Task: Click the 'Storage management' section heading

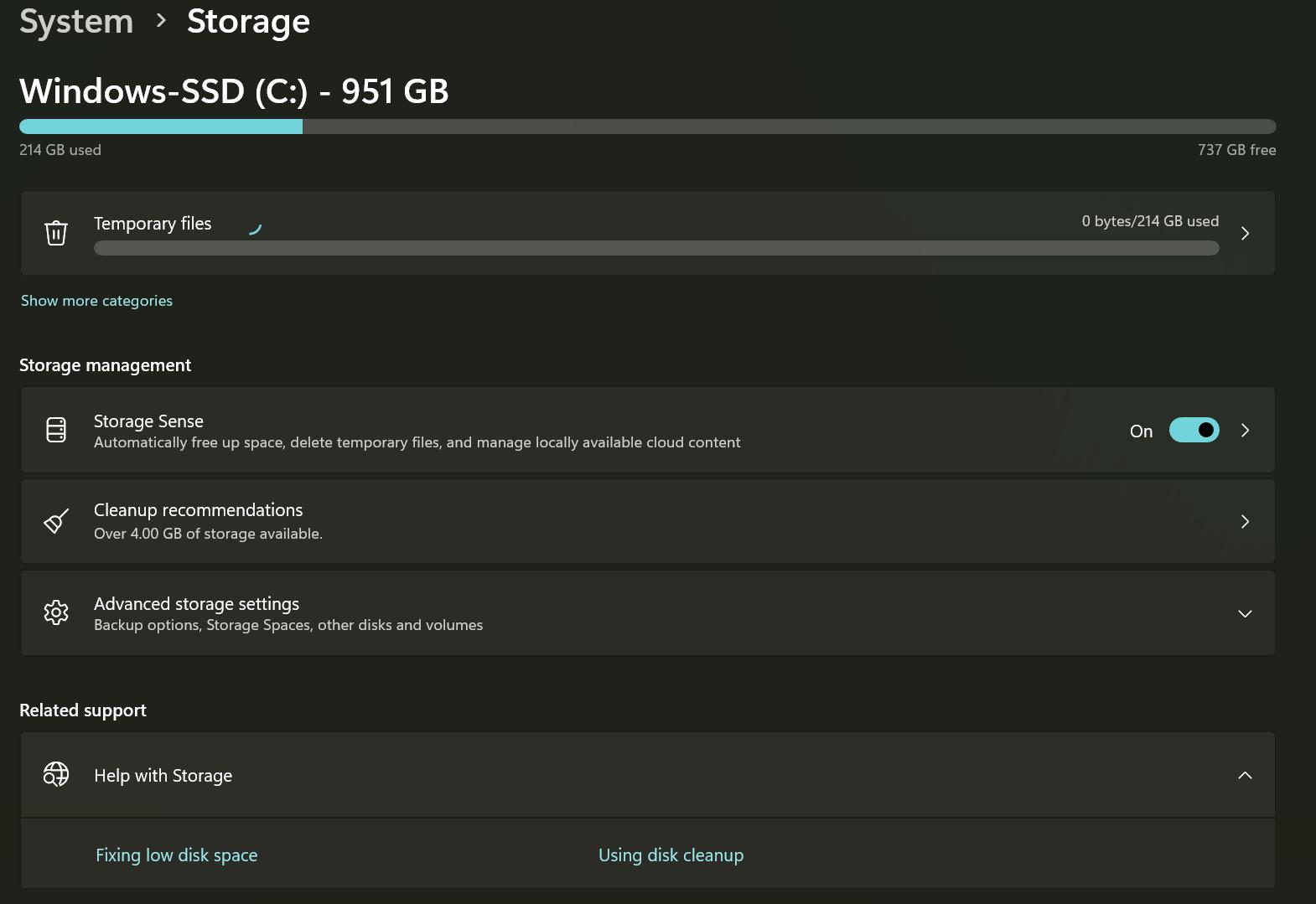Action: [105, 365]
